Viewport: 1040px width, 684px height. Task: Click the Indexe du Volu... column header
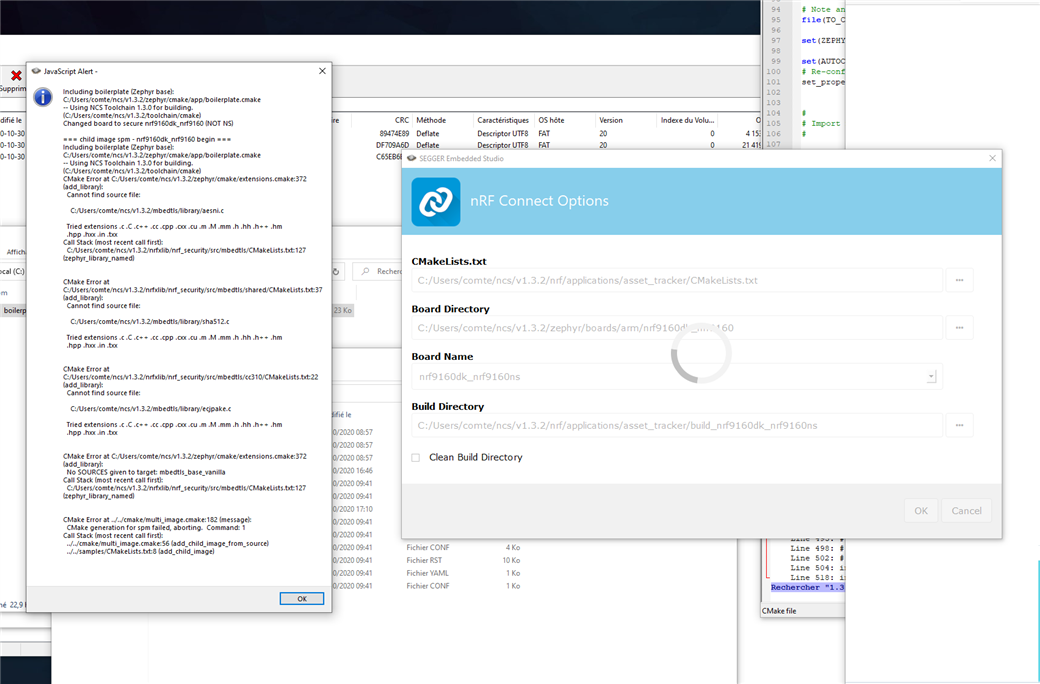(x=687, y=120)
